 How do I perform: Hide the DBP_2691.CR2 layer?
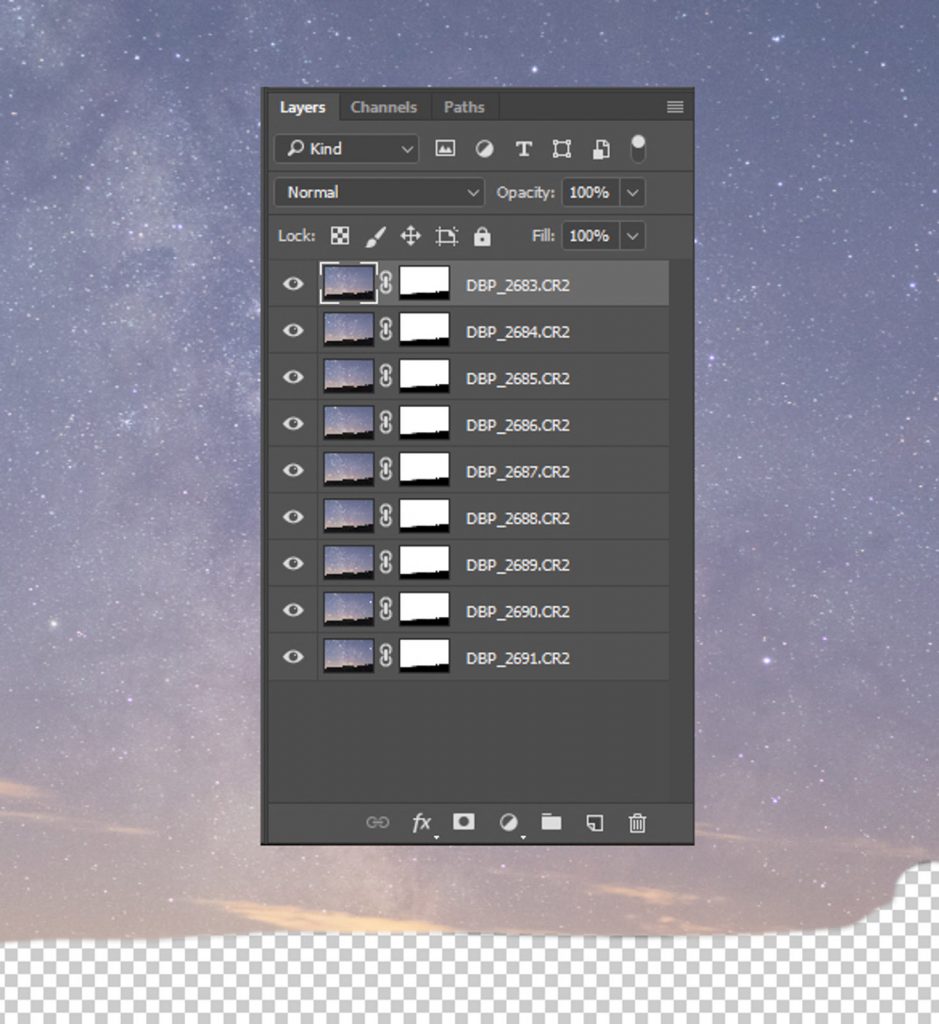(292, 657)
